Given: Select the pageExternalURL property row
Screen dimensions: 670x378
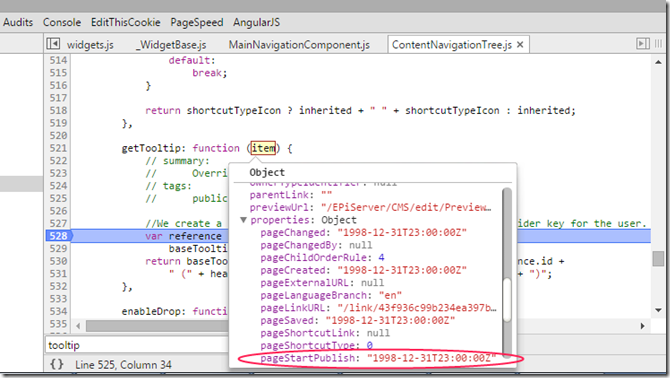Looking at the screenshot, I should pyautogui.click(x=322, y=283).
